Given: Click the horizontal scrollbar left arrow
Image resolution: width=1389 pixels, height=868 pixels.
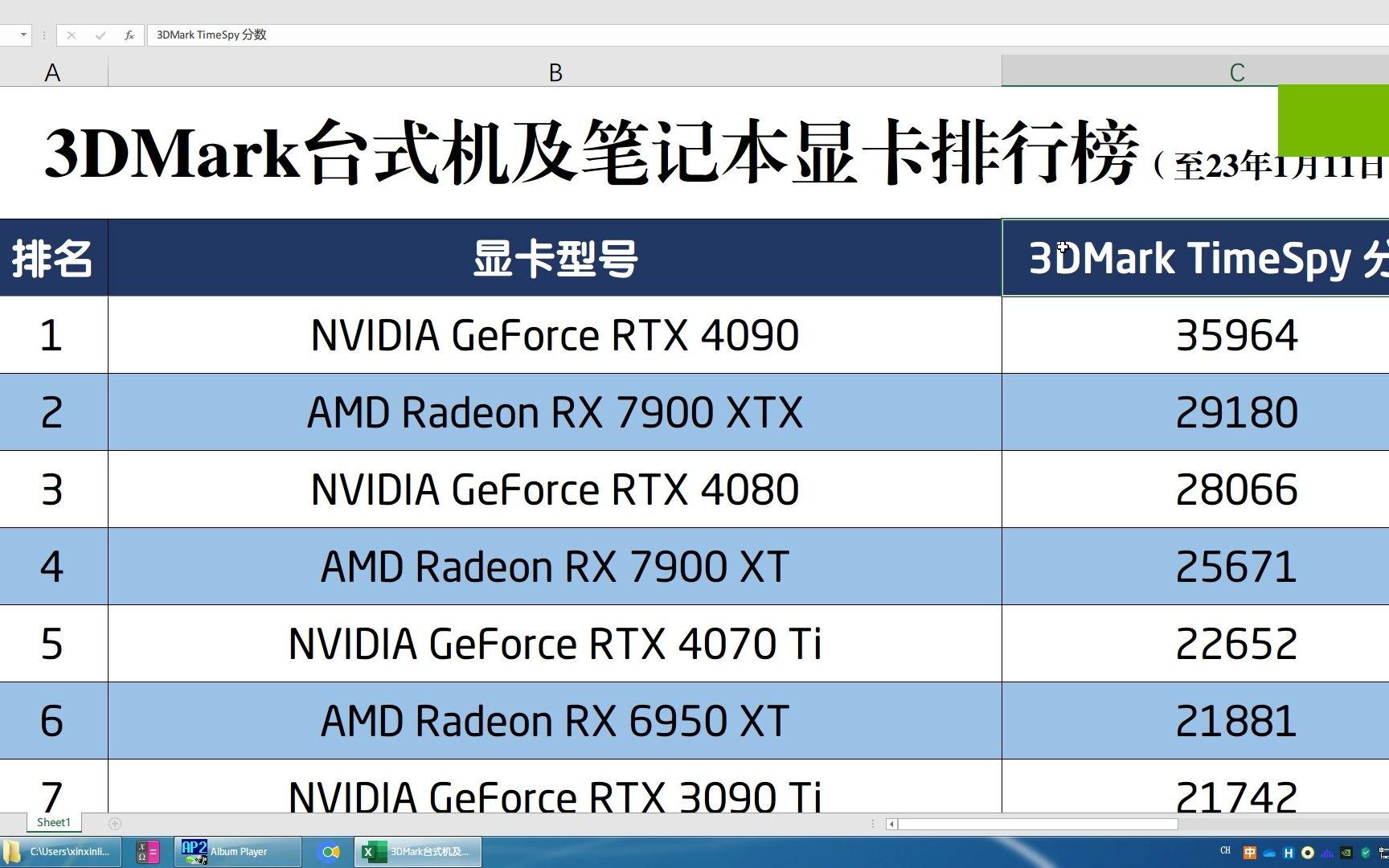Looking at the screenshot, I should point(891,824).
